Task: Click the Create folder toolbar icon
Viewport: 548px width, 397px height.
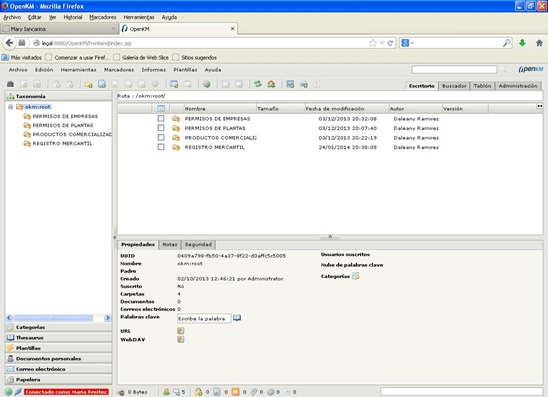Action: coord(88,84)
